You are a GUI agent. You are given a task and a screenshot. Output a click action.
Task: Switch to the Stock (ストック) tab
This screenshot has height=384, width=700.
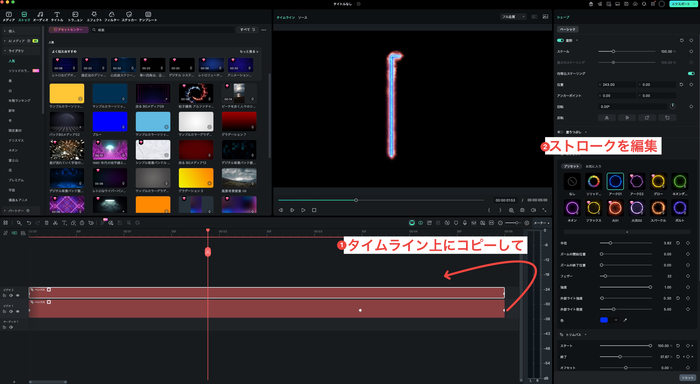[24, 17]
